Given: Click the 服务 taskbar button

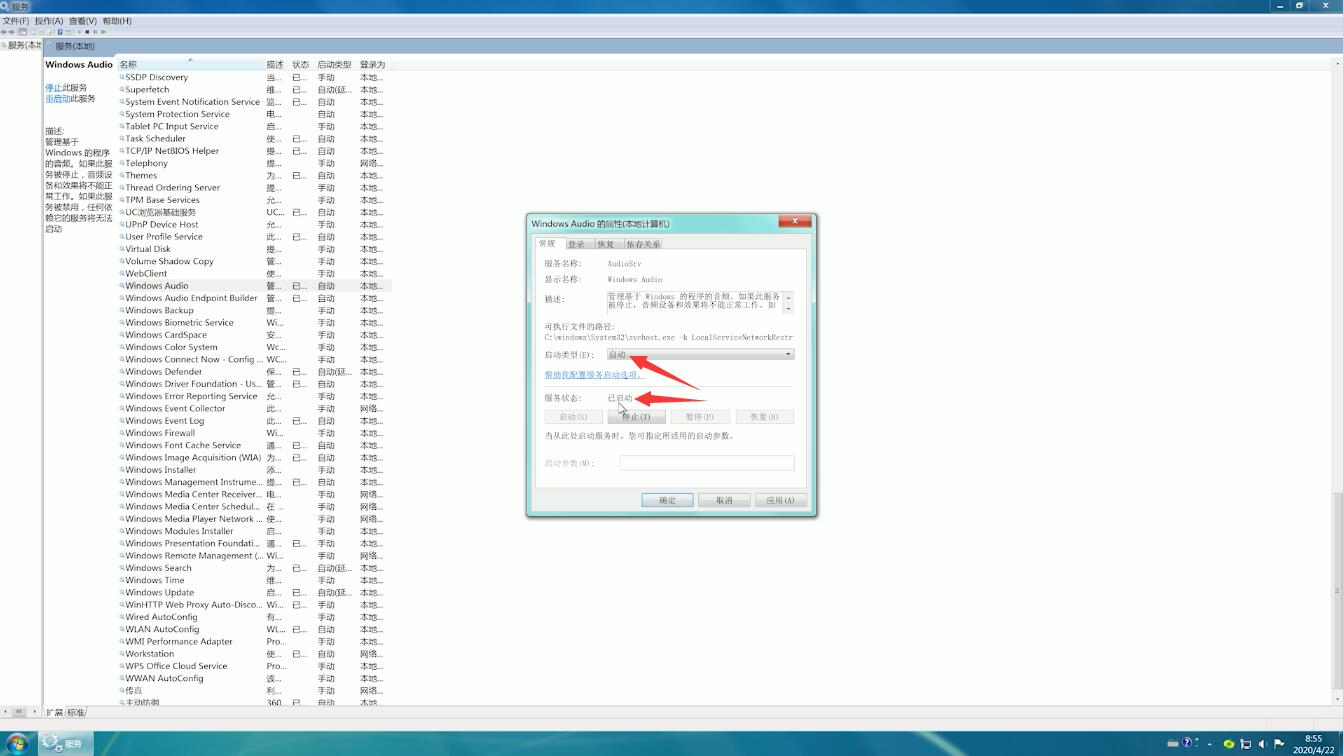Looking at the screenshot, I should point(68,743).
